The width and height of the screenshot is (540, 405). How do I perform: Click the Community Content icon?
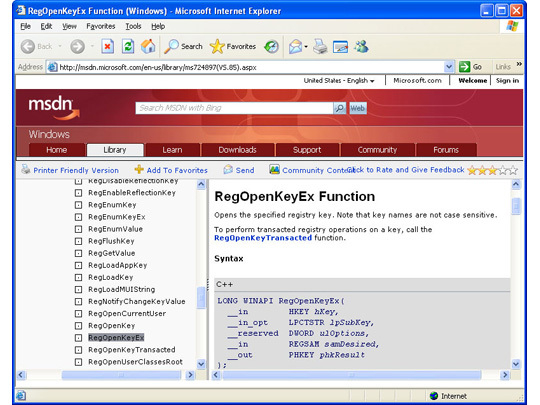274,169
